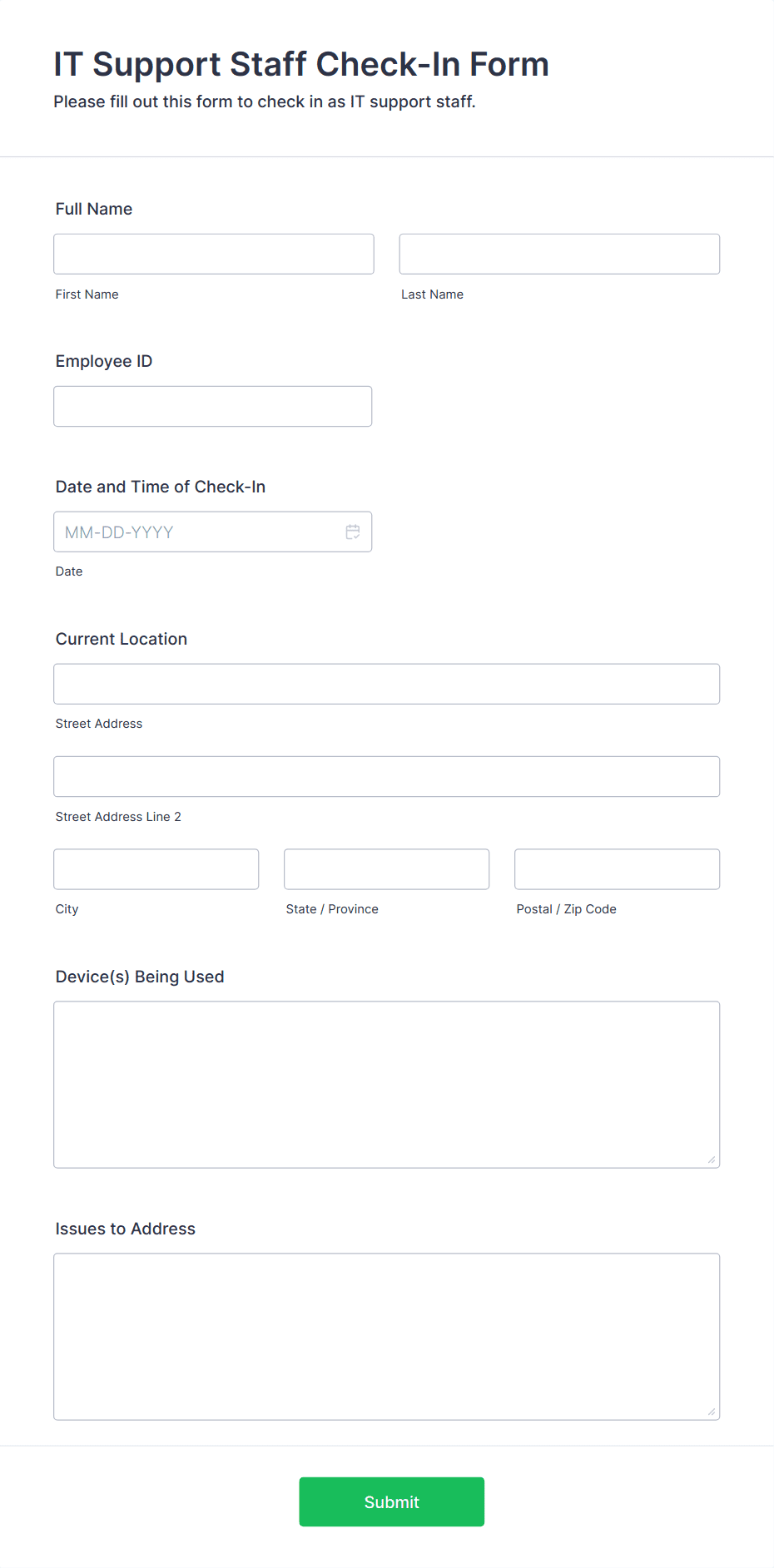Viewport: 774px width, 1568px height.
Task: Click the Employee ID label
Action: pyautogui.click(x=104, y=361)
